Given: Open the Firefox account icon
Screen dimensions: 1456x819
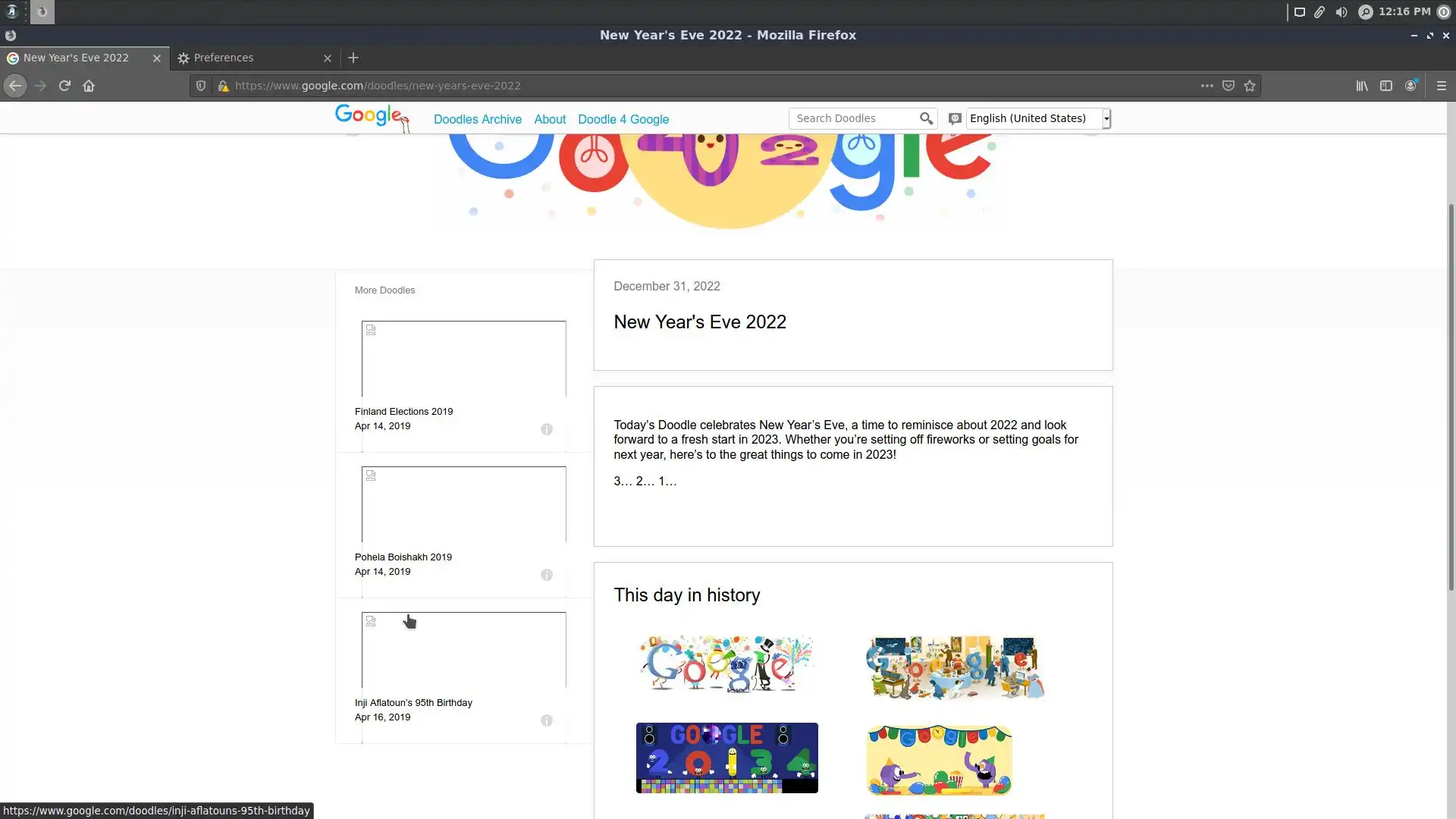Looking at the screenshot, I should [x=1410, y=86].
